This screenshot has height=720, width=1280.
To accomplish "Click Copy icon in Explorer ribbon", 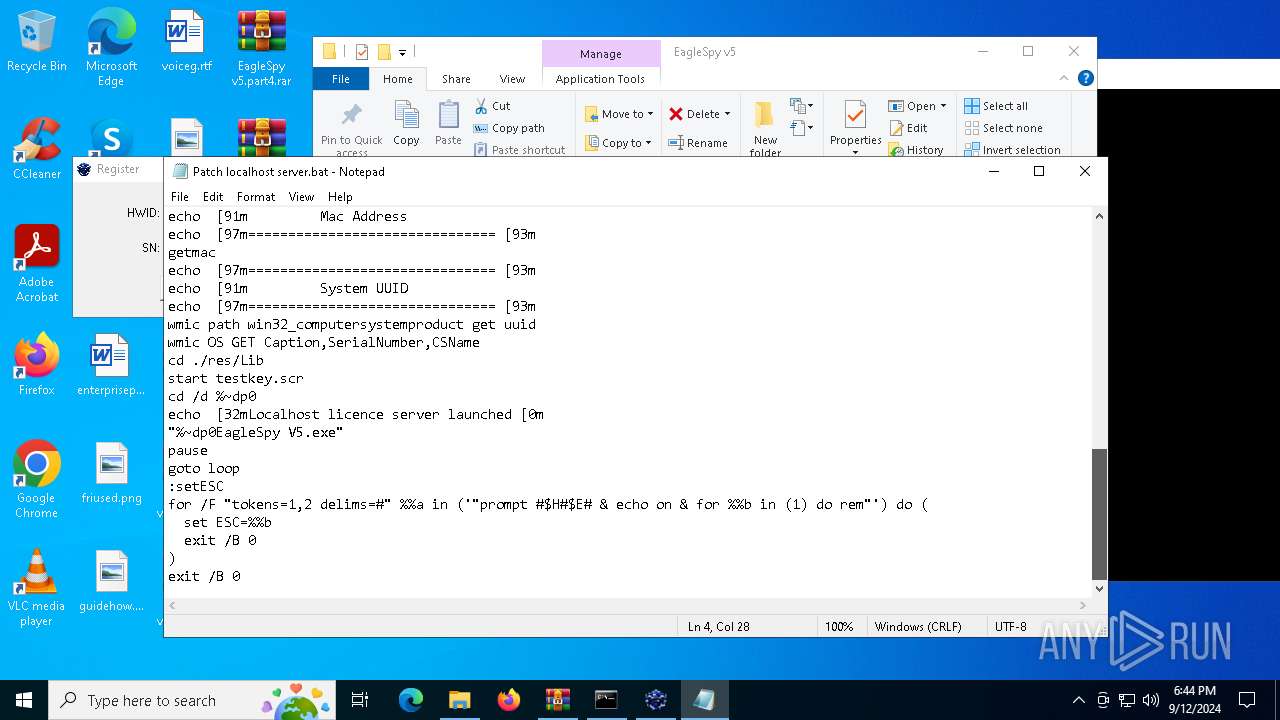I will pos(406,124).
